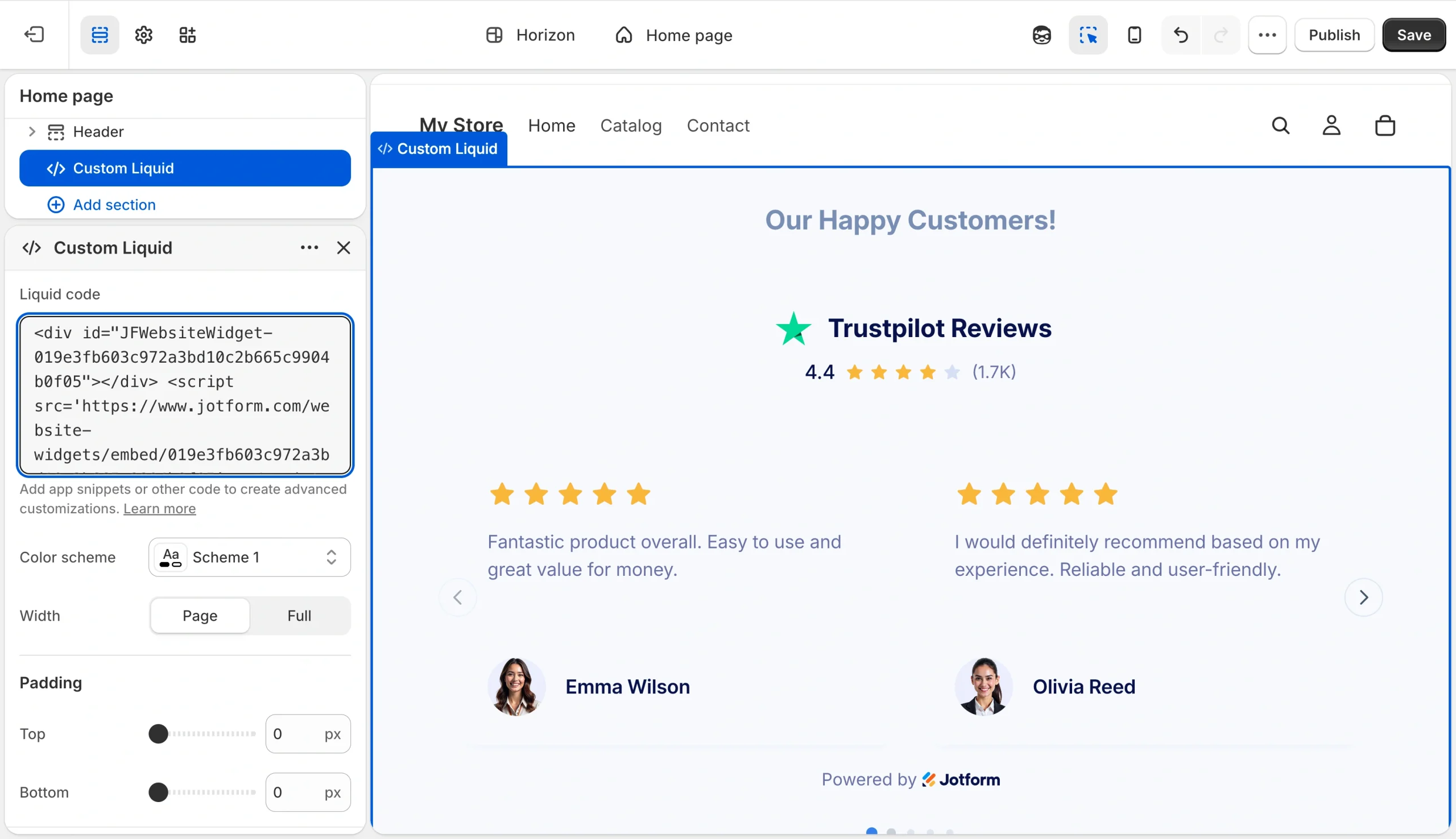Expand the Header section chevron
Viewport: 1456px width, 839px height.
pyautogui.click(x=32, y=131)
